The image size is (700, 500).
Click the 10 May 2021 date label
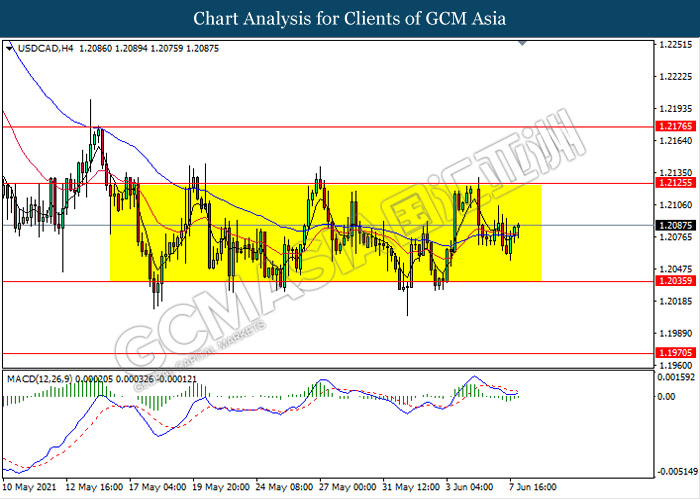tap(29, 487)
